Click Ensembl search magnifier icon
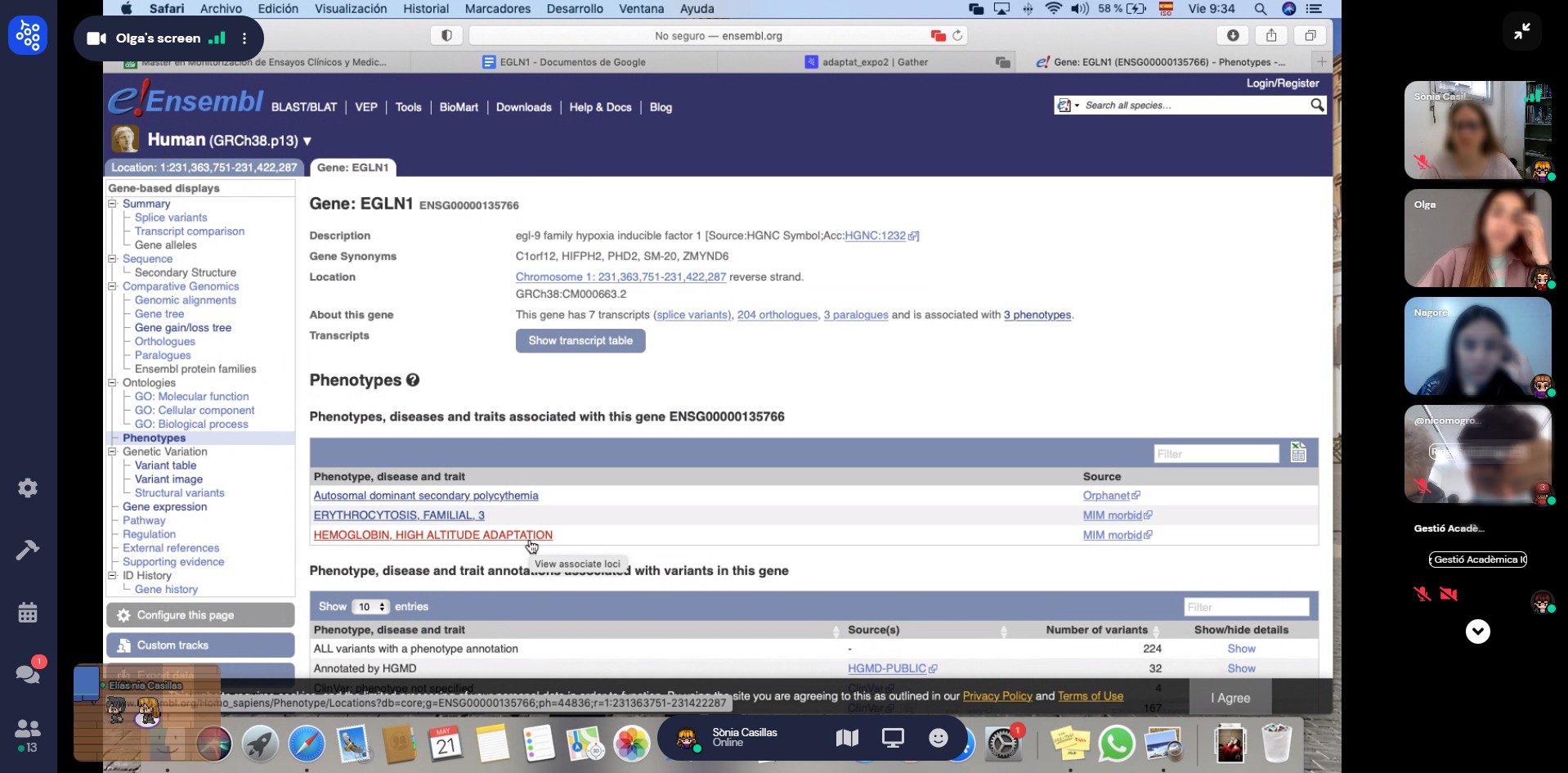Image resolution: width=1568 pixels, height=773 pixels. 1316,105
